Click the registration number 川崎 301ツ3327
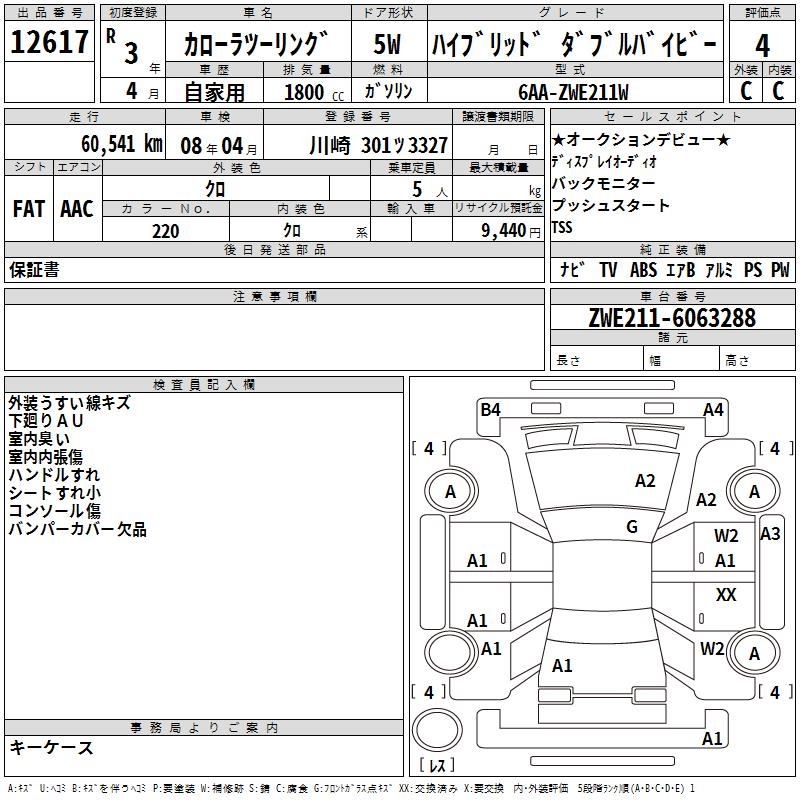Image resolution: width=800 pixels, height=800 pixels. (377, 145)
